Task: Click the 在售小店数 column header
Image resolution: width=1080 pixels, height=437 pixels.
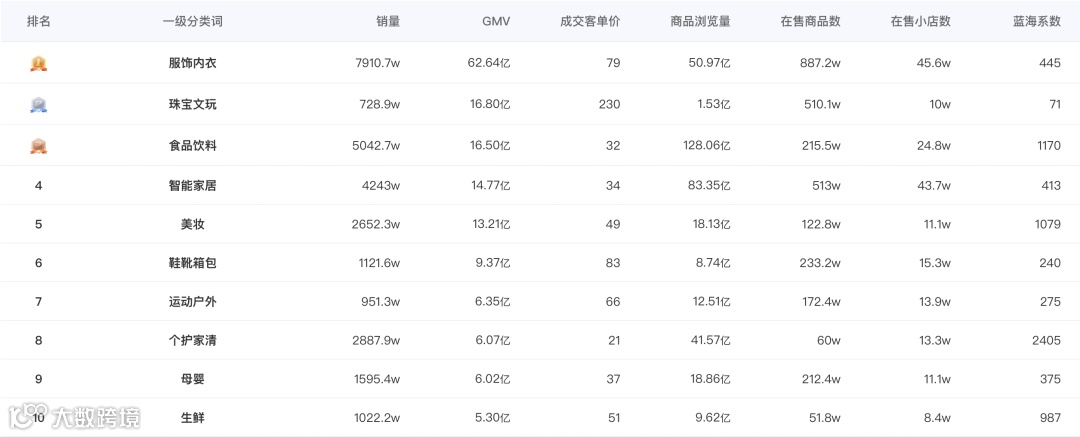Action: [920, 21]
